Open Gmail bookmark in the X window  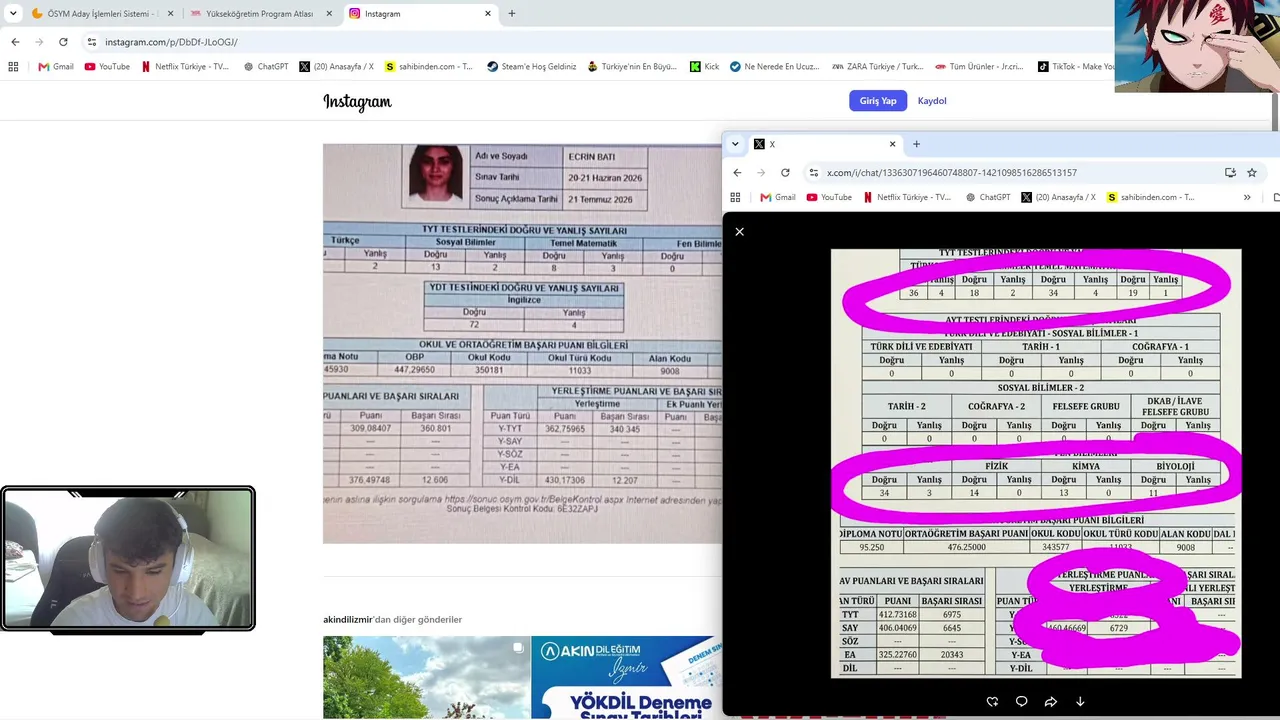tap(777, 197)
